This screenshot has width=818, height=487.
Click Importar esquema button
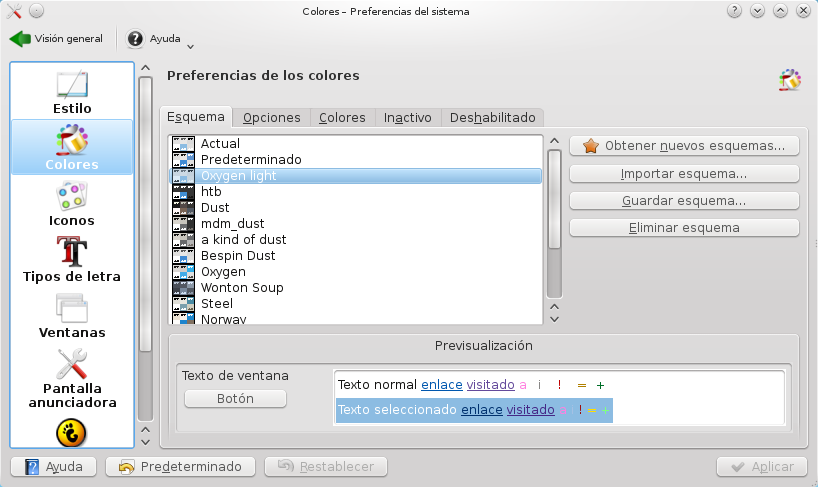tap(684, 174)
